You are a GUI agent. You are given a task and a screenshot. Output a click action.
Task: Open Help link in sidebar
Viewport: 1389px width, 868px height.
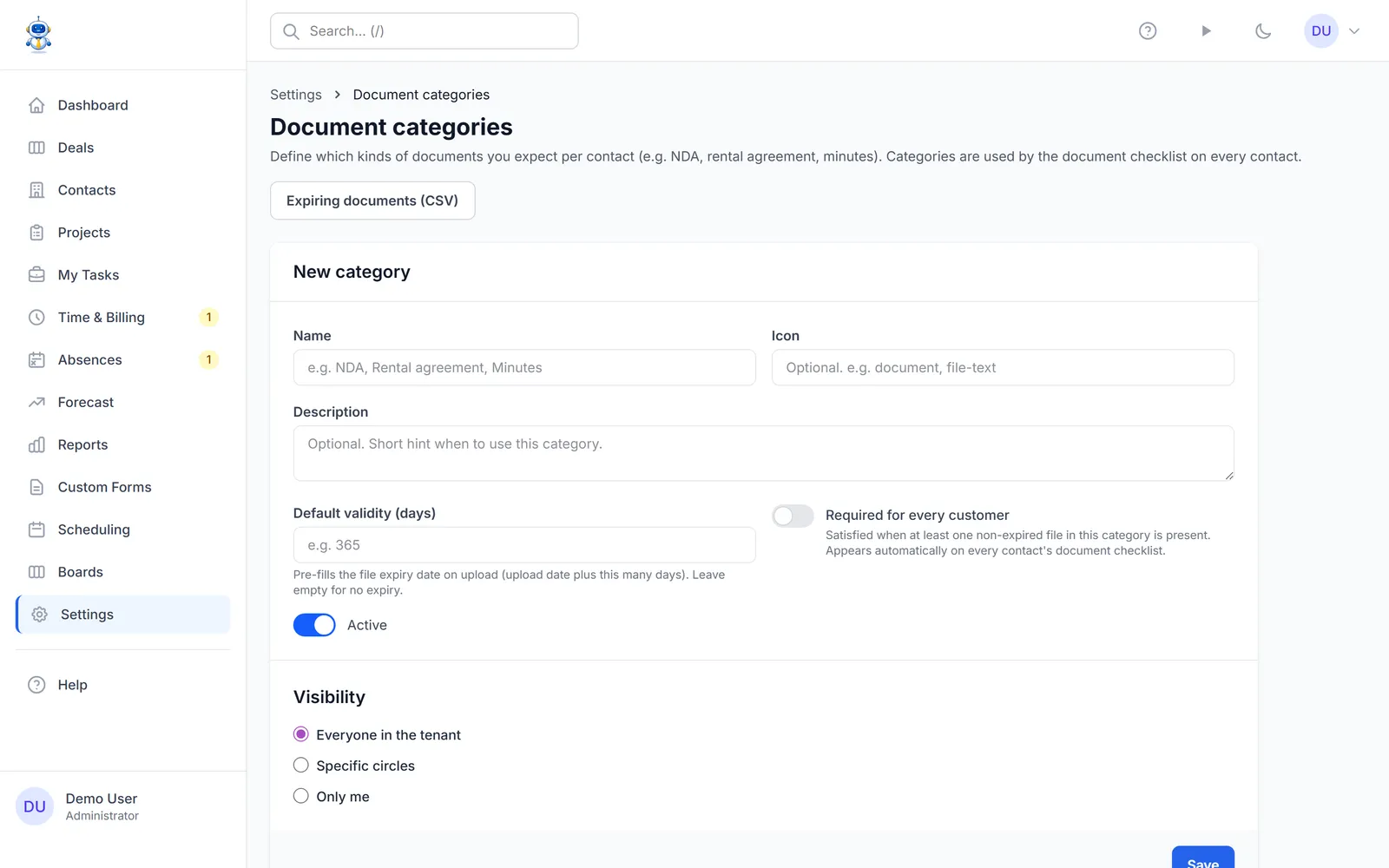123,685
